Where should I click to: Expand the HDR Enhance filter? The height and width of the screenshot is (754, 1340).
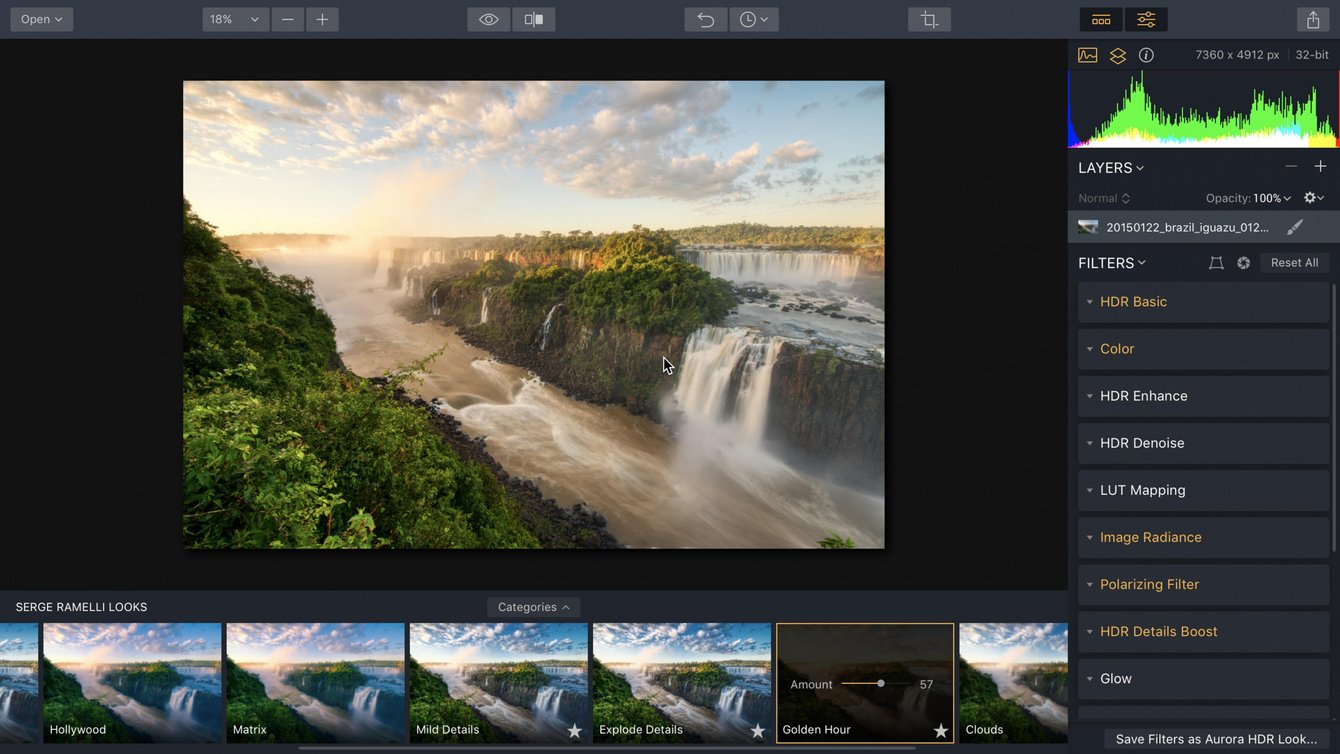(1203, 396)
